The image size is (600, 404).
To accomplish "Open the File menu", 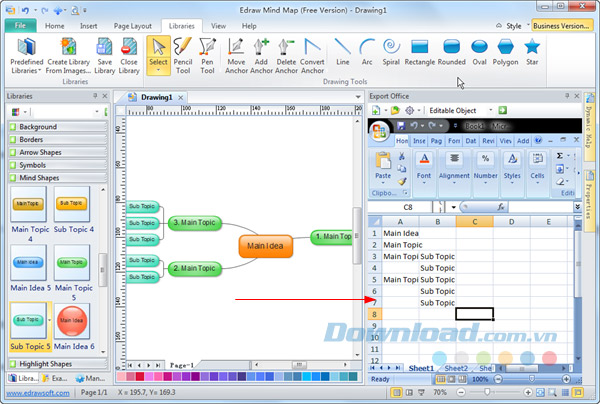I will 20,26.
